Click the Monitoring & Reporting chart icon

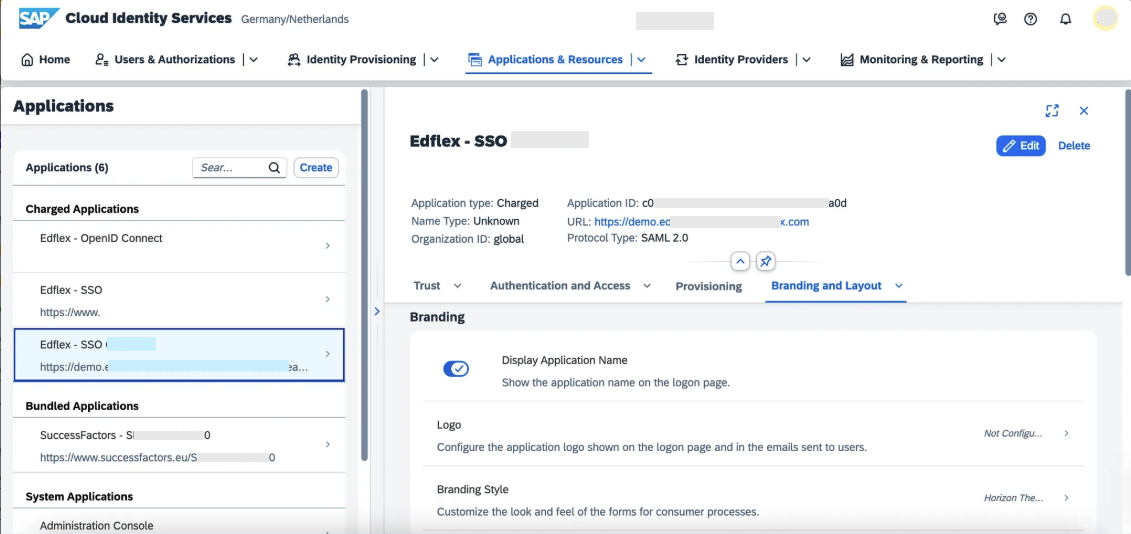tap(847, 59)
